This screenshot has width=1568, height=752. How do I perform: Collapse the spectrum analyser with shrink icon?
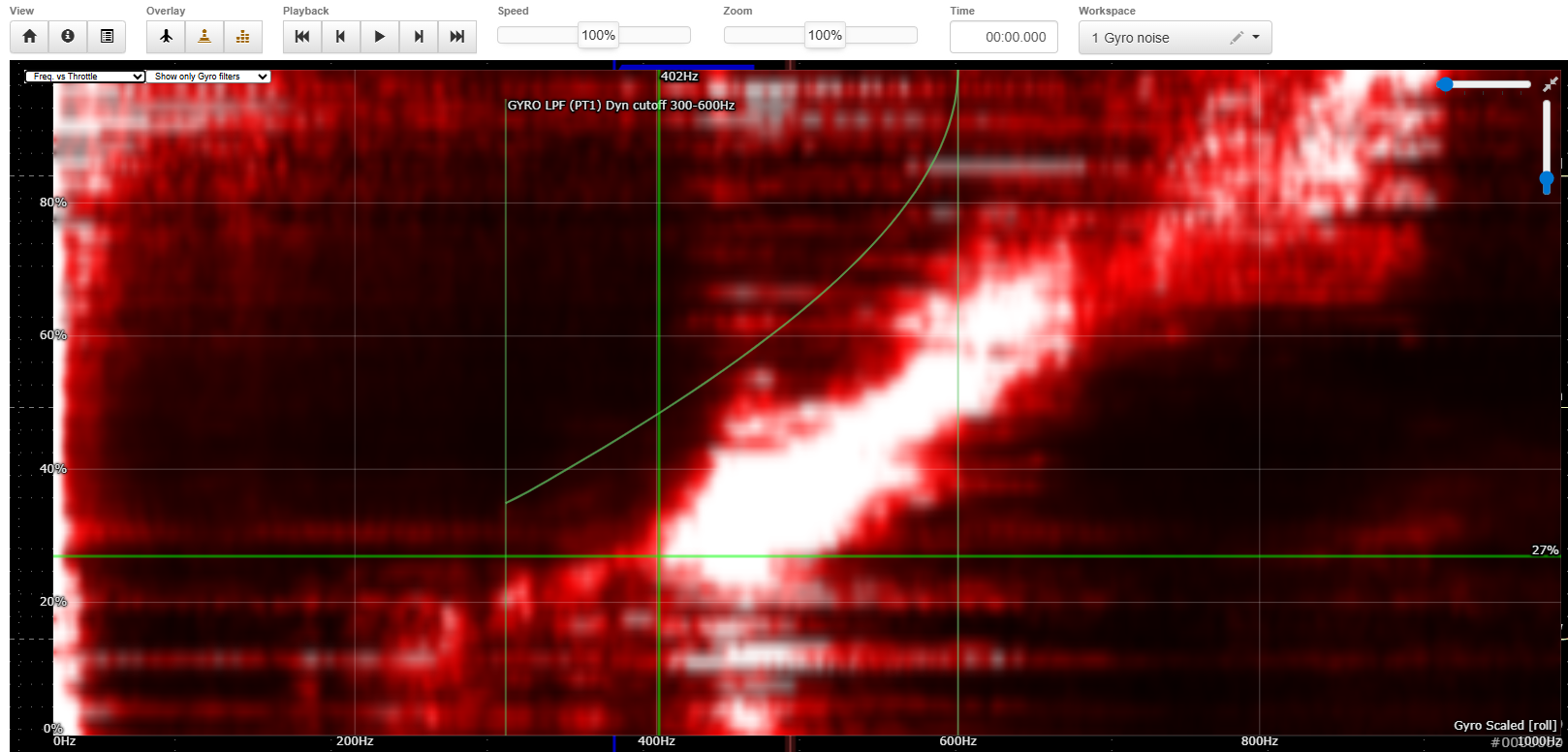pos(1550,85)
